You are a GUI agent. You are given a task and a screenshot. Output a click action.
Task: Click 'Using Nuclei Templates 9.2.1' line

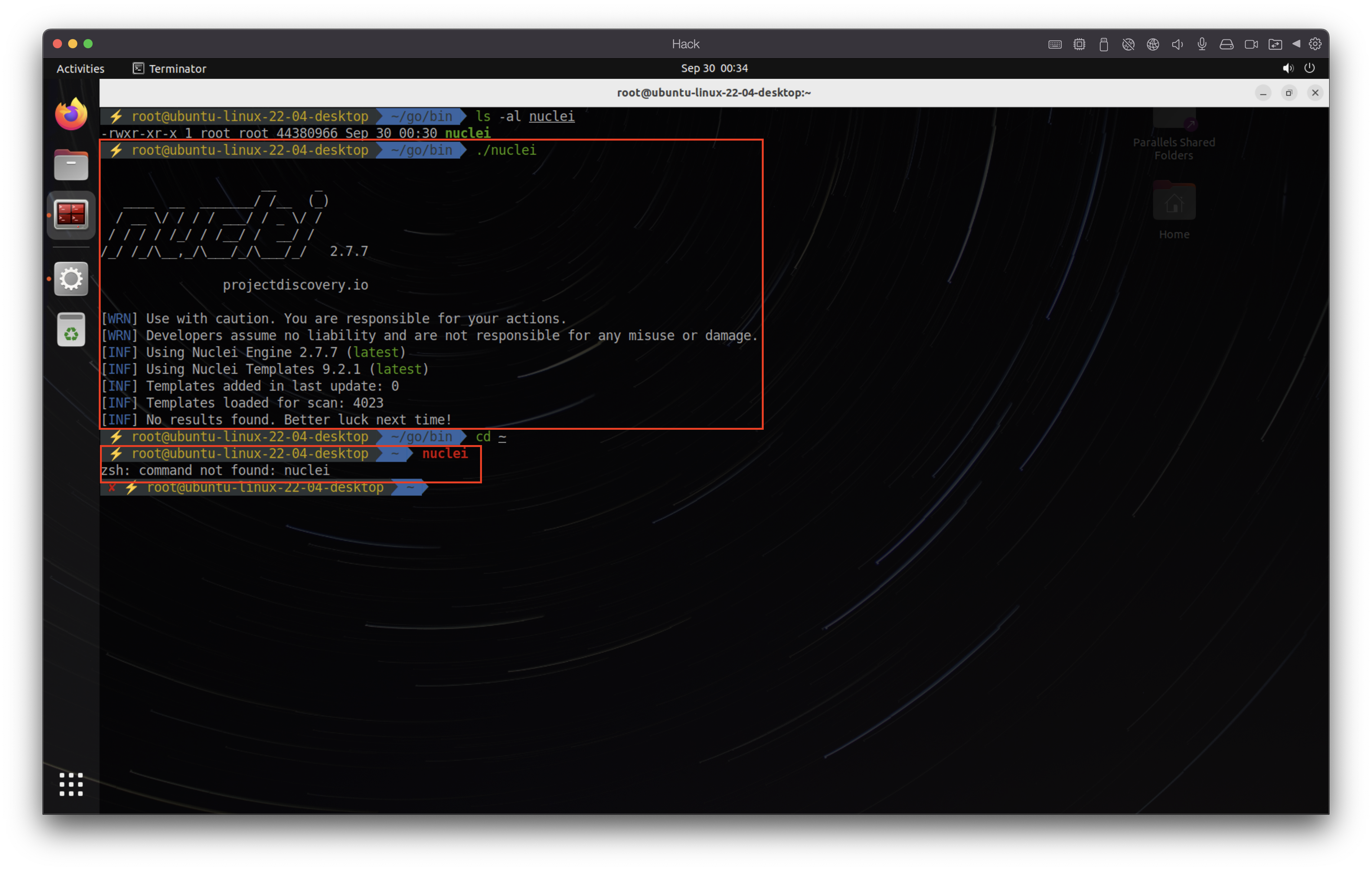265,369
